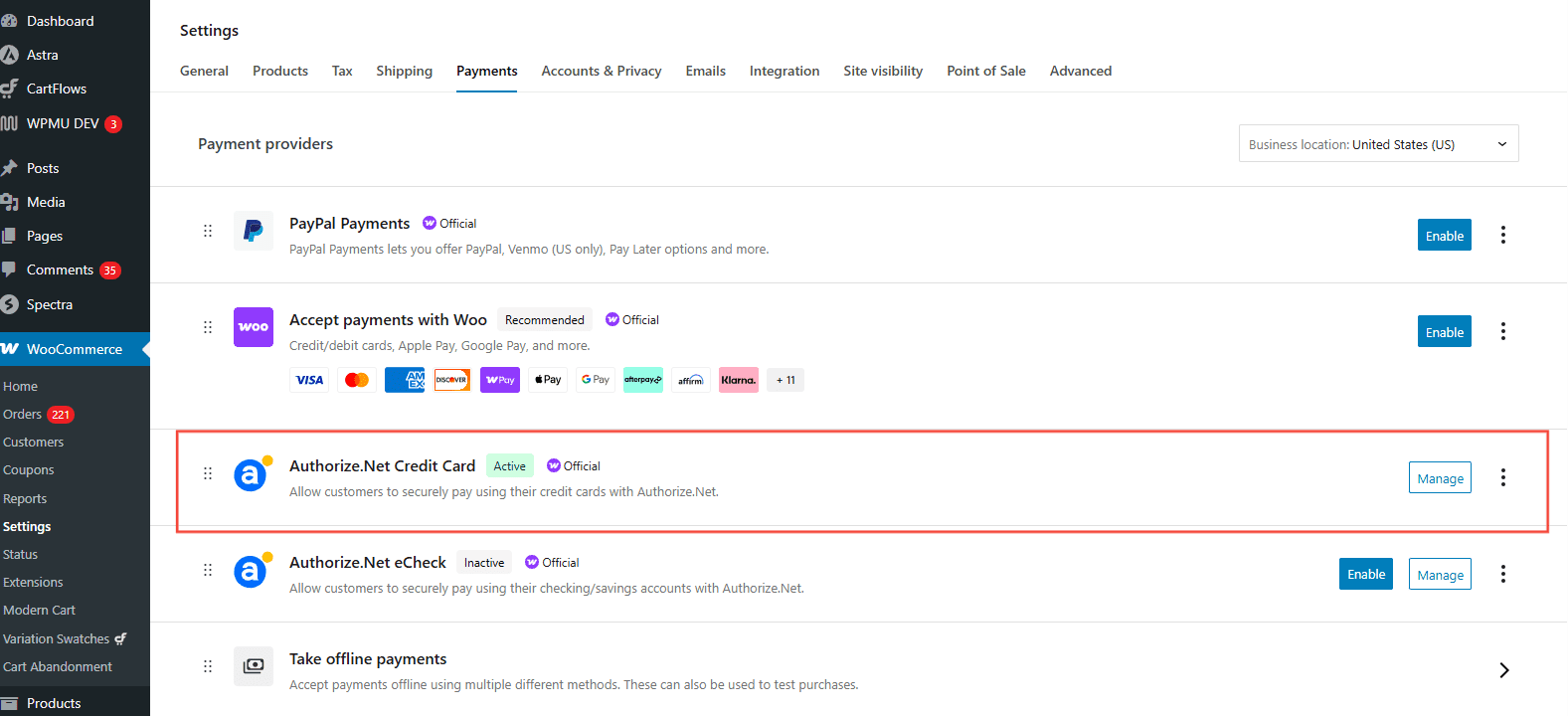Open the Site visibility tab
The height and width of the screenshot is (716, 1568).
883,71
